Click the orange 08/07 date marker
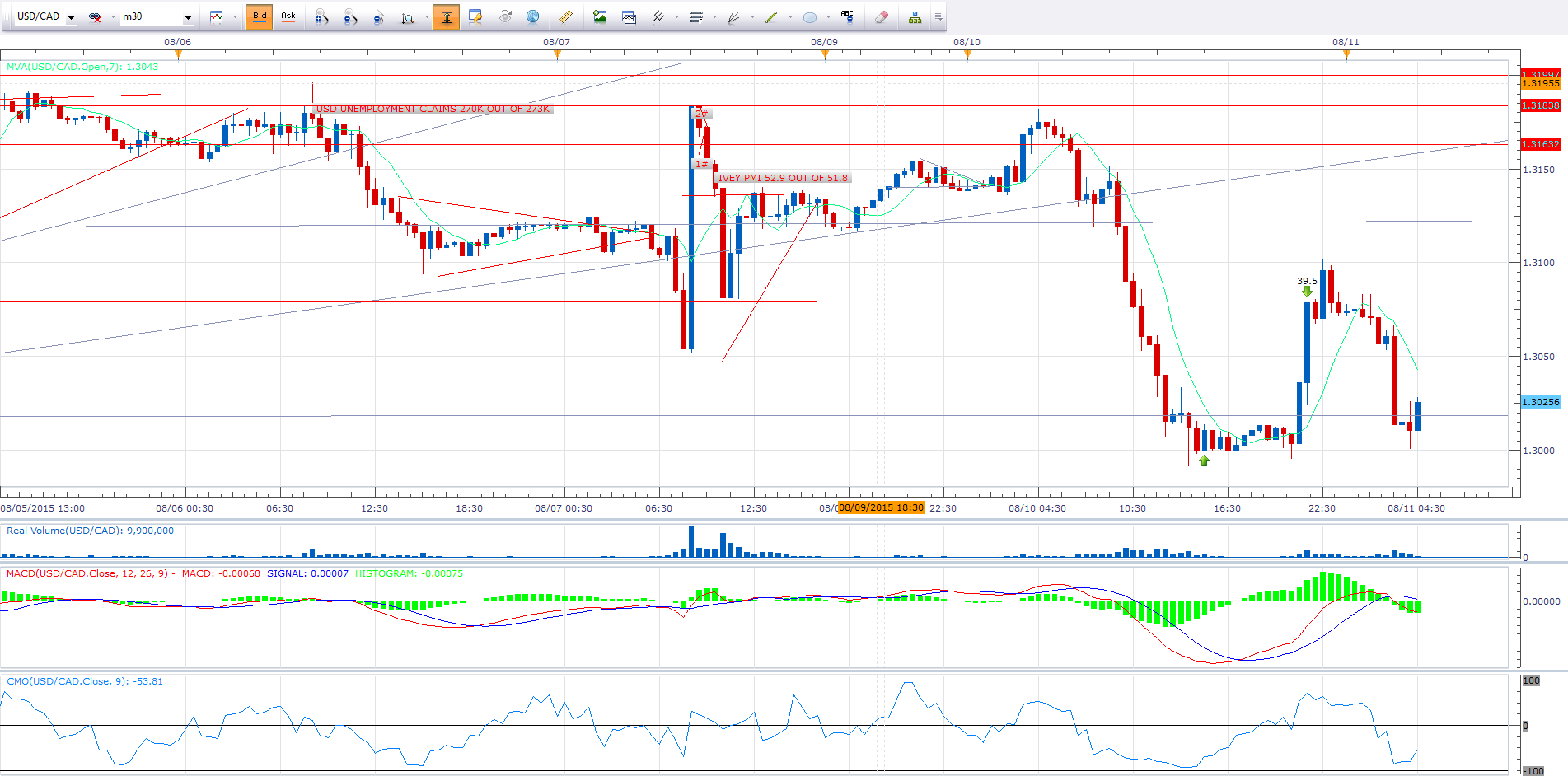 (557, 55)
